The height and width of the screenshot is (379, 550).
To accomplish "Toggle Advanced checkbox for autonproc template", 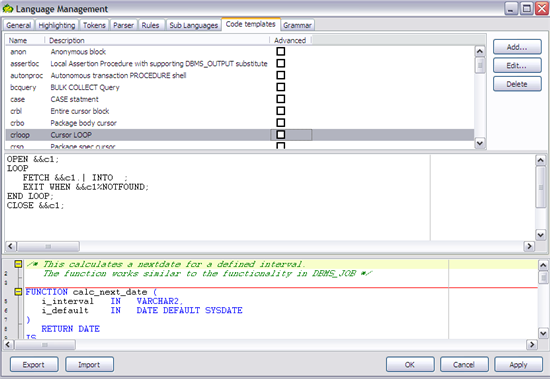I will click(281, 75).
